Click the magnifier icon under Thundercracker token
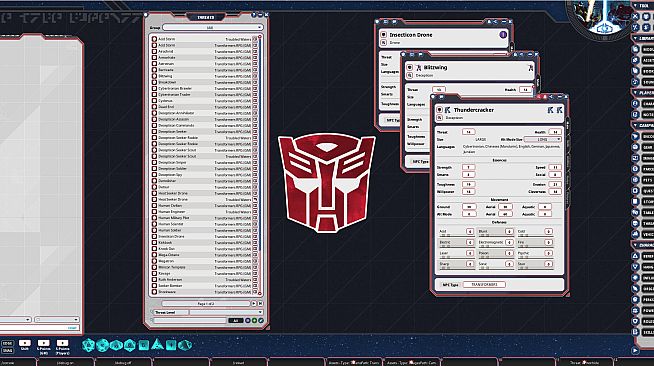Screen dimensions: 654x366 click(x=439, y=118)
